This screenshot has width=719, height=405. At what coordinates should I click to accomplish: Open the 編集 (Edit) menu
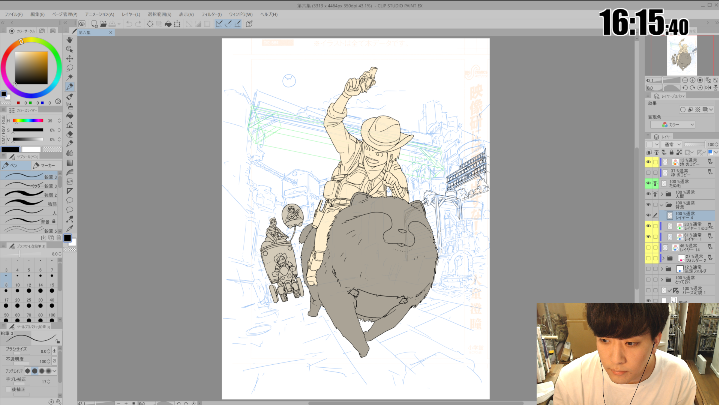37,14
